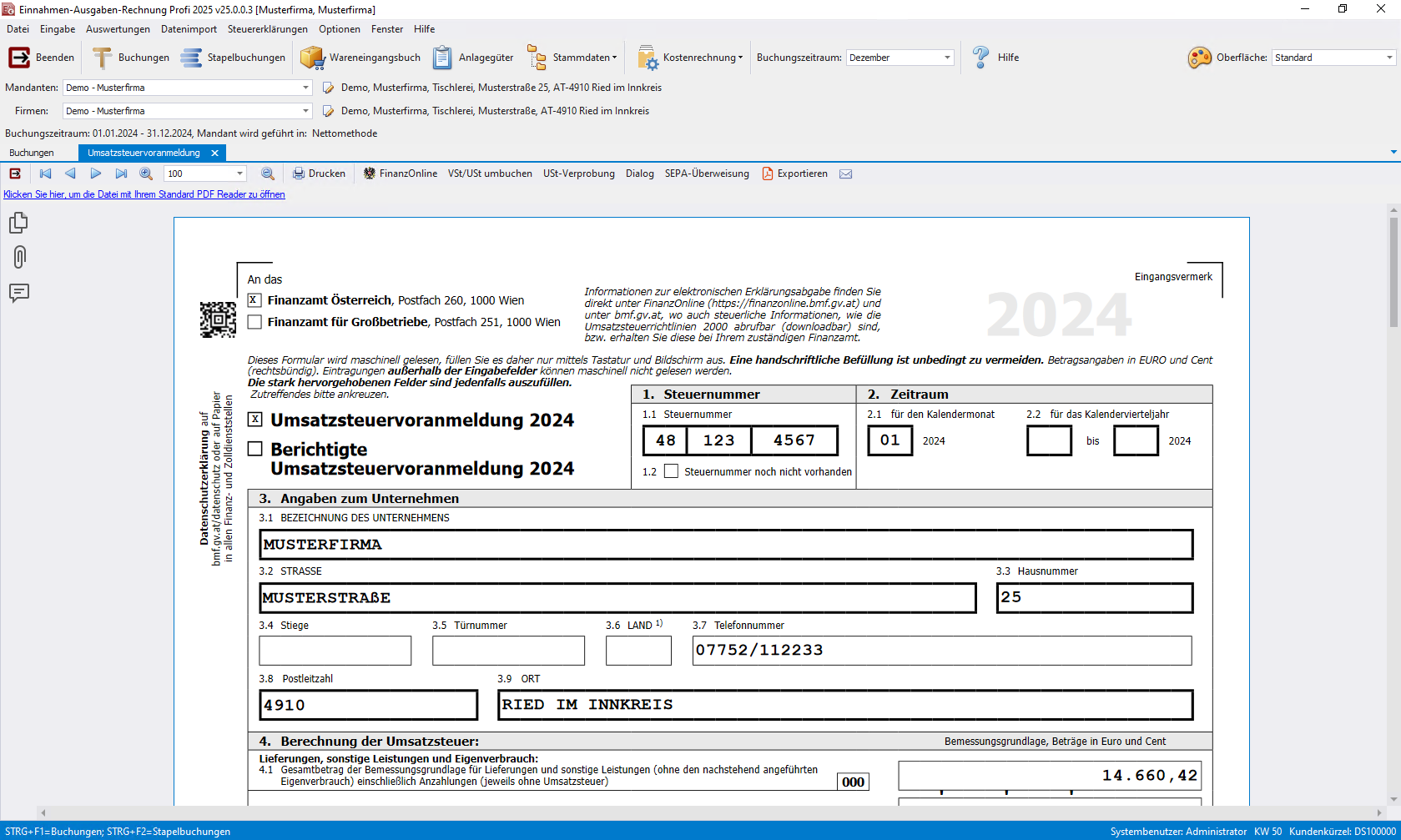Click the Beenden exit icon
Screen dimensions: 1401x840
point(18,58)
